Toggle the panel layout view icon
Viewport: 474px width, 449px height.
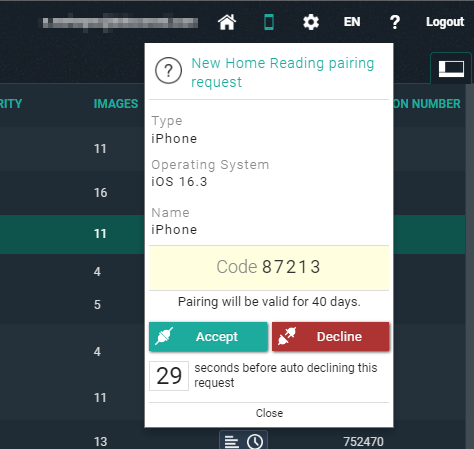(x=451, y=69)
